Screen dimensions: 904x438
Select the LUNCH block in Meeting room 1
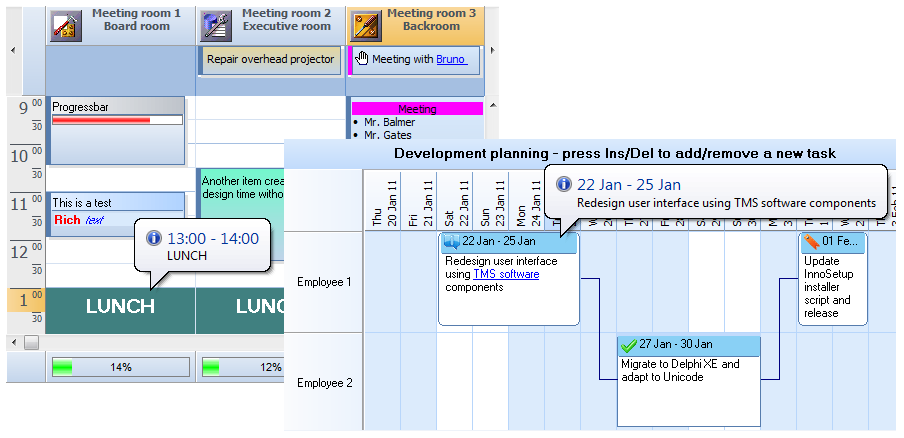[x=120, y=306]
